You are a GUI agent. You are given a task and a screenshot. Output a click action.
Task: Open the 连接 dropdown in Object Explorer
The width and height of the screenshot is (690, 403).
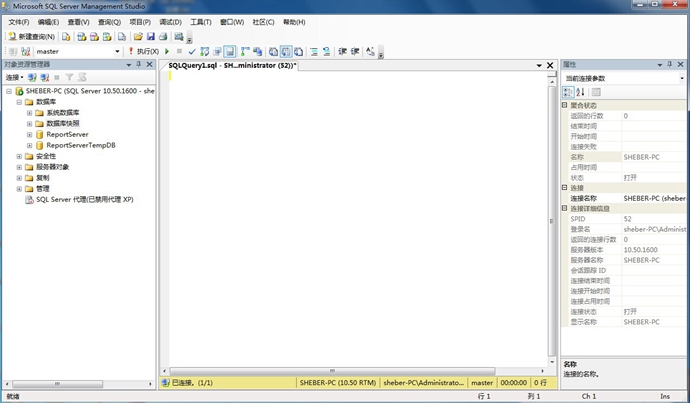[14, 77]
